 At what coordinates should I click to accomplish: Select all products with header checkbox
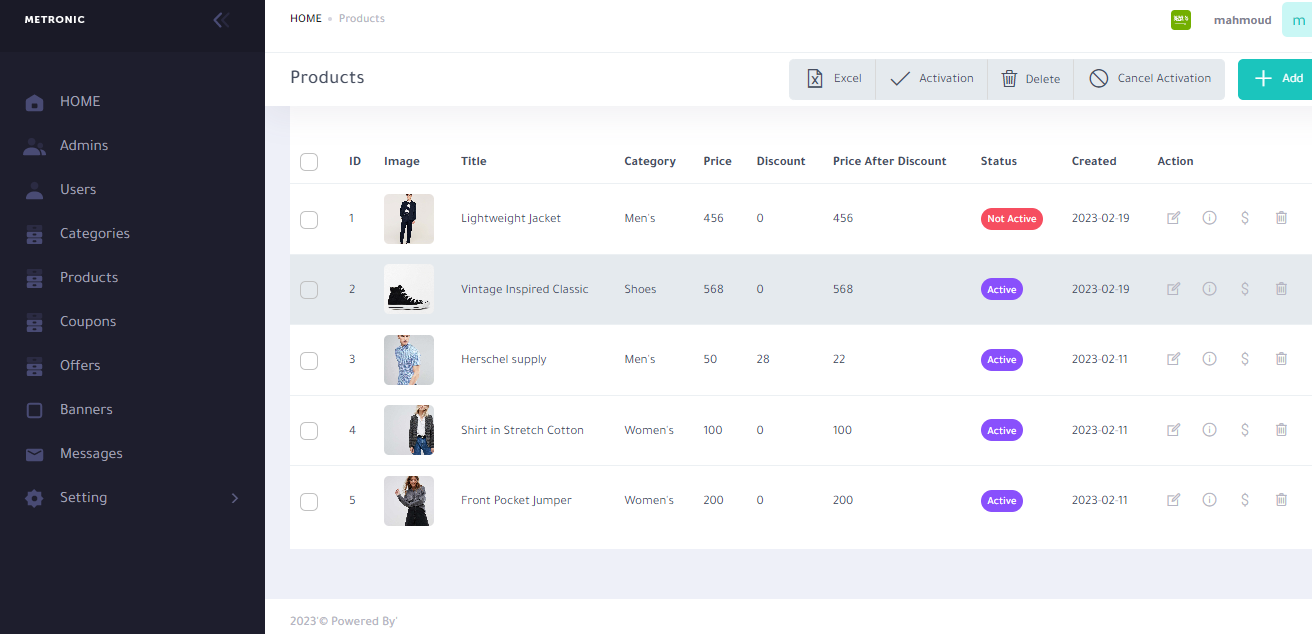click(309, 161)
